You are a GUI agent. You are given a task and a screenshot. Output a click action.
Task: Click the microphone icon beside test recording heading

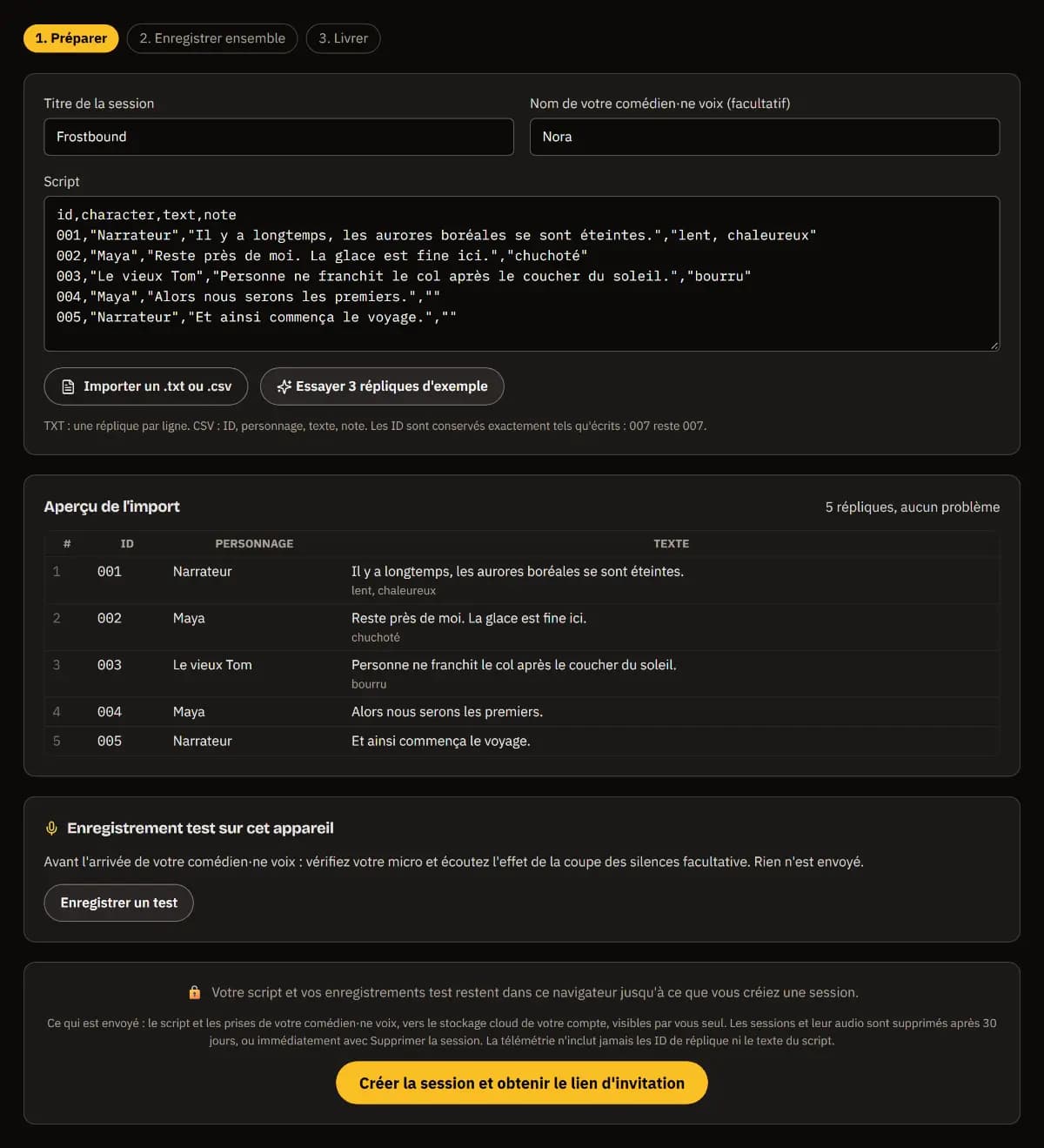pos(51,828)
